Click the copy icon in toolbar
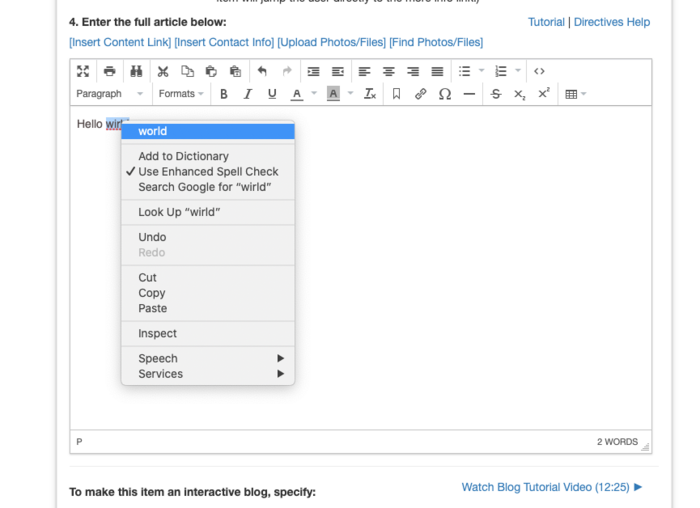The height and width of the screenshot is (508, 700). coord(188,71)
